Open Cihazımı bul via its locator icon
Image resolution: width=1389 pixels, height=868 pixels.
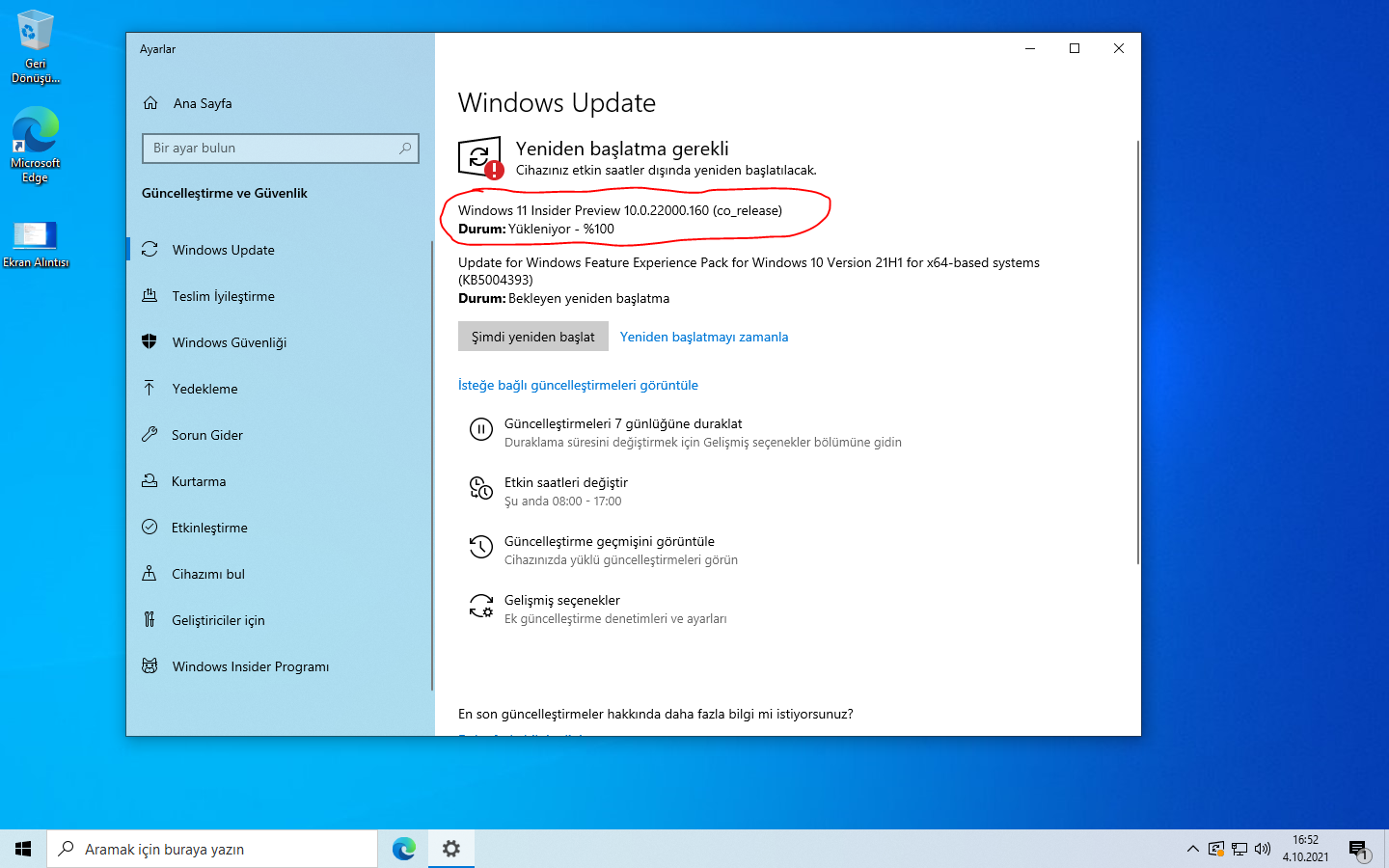click(150, 574)
